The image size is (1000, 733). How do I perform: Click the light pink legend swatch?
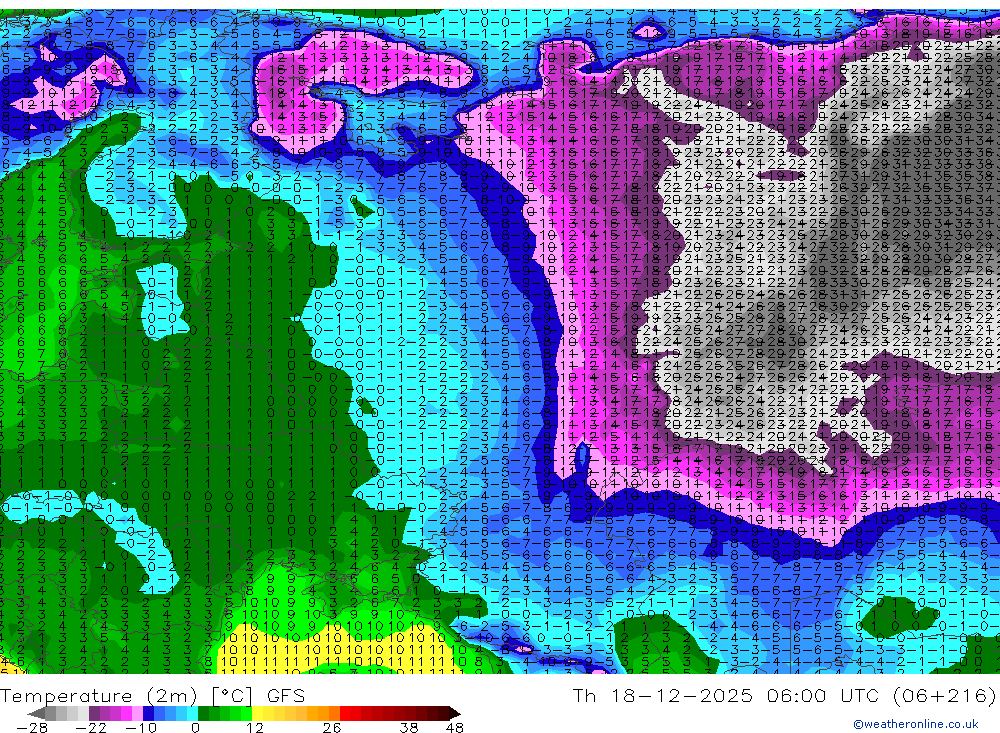pyautogui.click(x=137, y=714)
